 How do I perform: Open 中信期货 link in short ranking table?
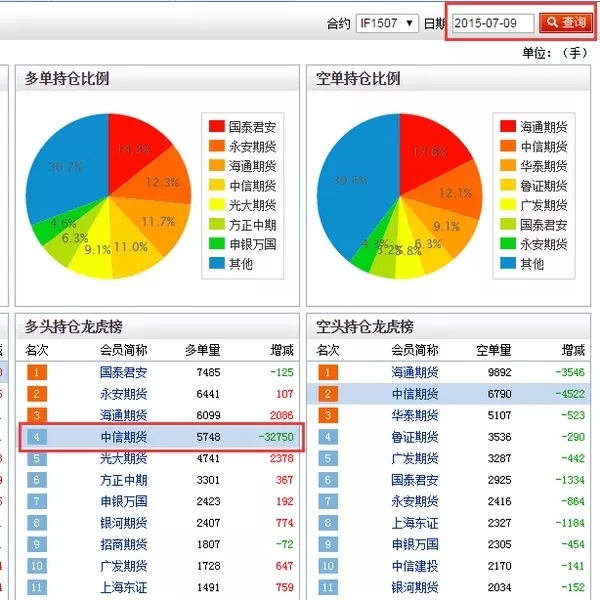tap(415, 394)
